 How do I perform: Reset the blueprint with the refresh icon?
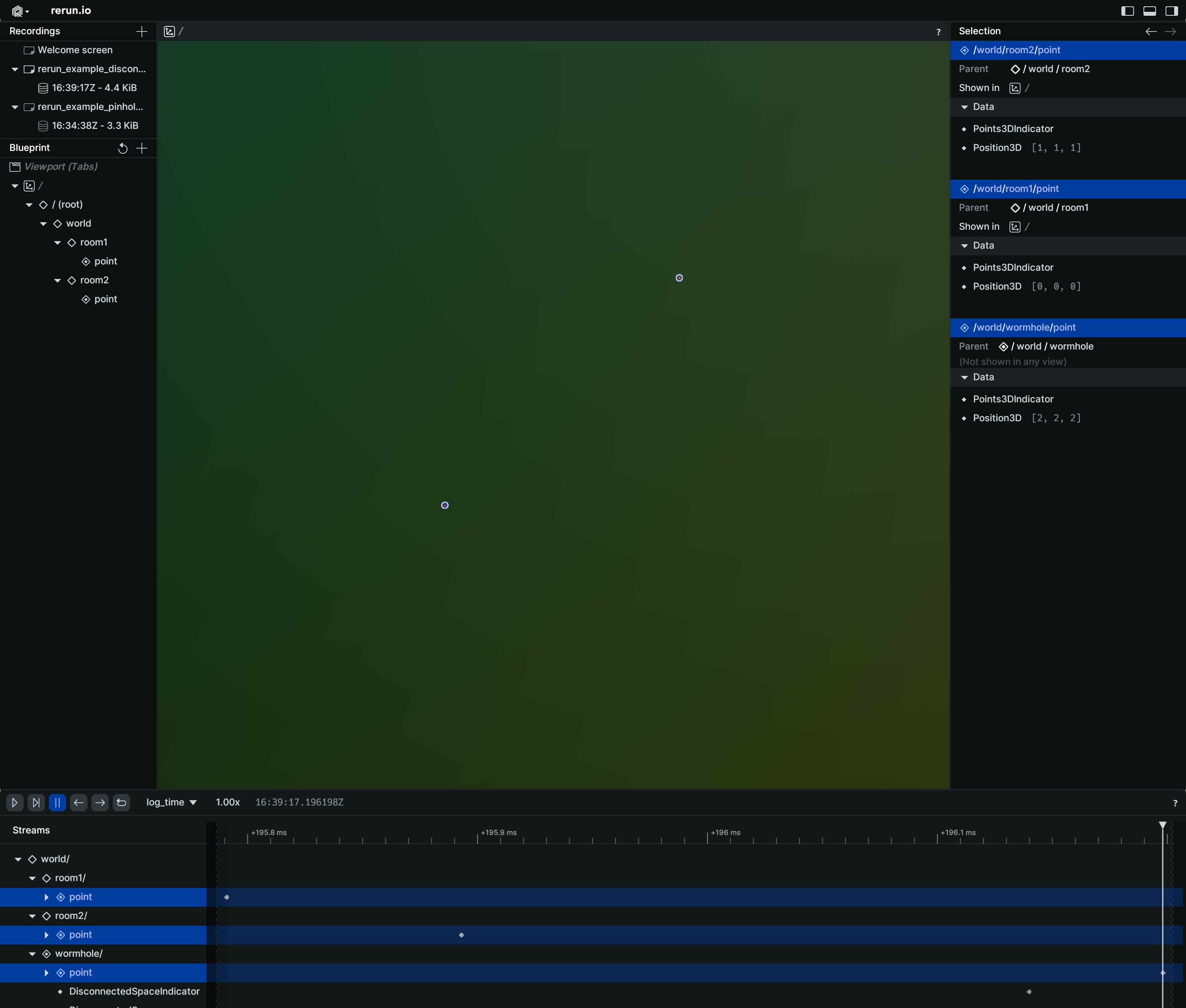click(x=122, y=148)
